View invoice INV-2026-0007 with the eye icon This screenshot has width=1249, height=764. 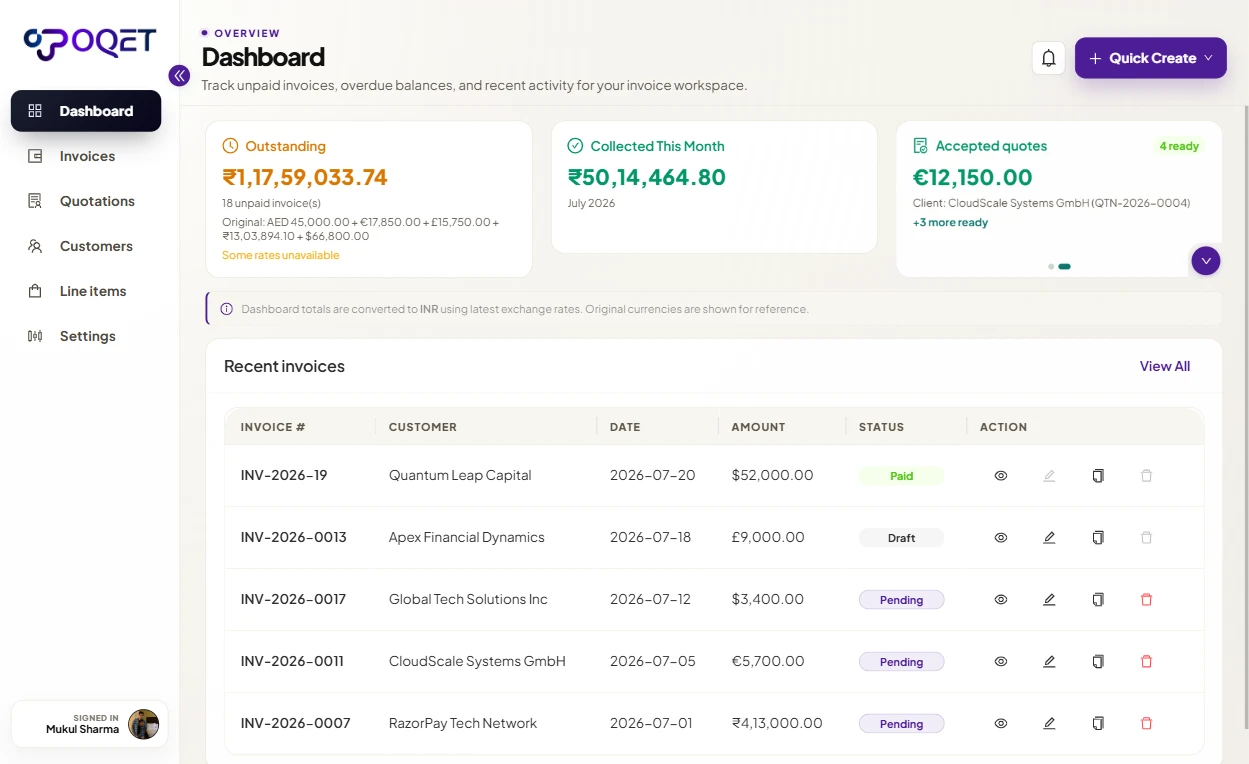point(1000,724)
